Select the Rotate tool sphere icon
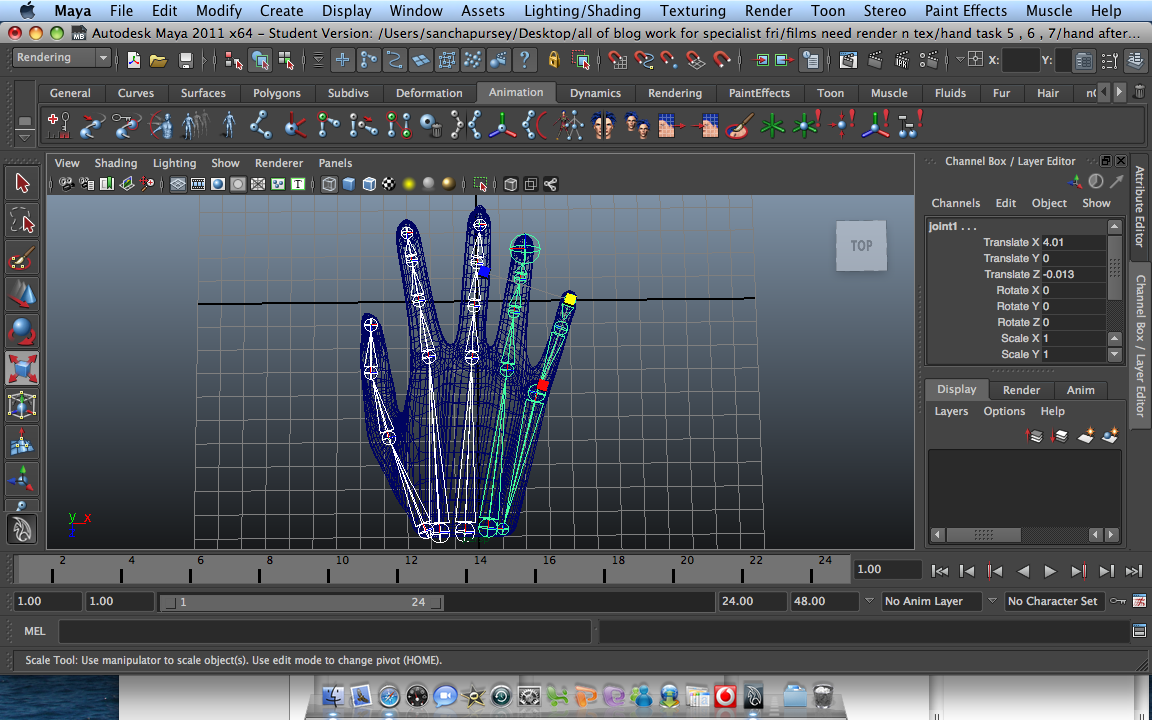The image size is (1152, 720). [x=21, y=331]
